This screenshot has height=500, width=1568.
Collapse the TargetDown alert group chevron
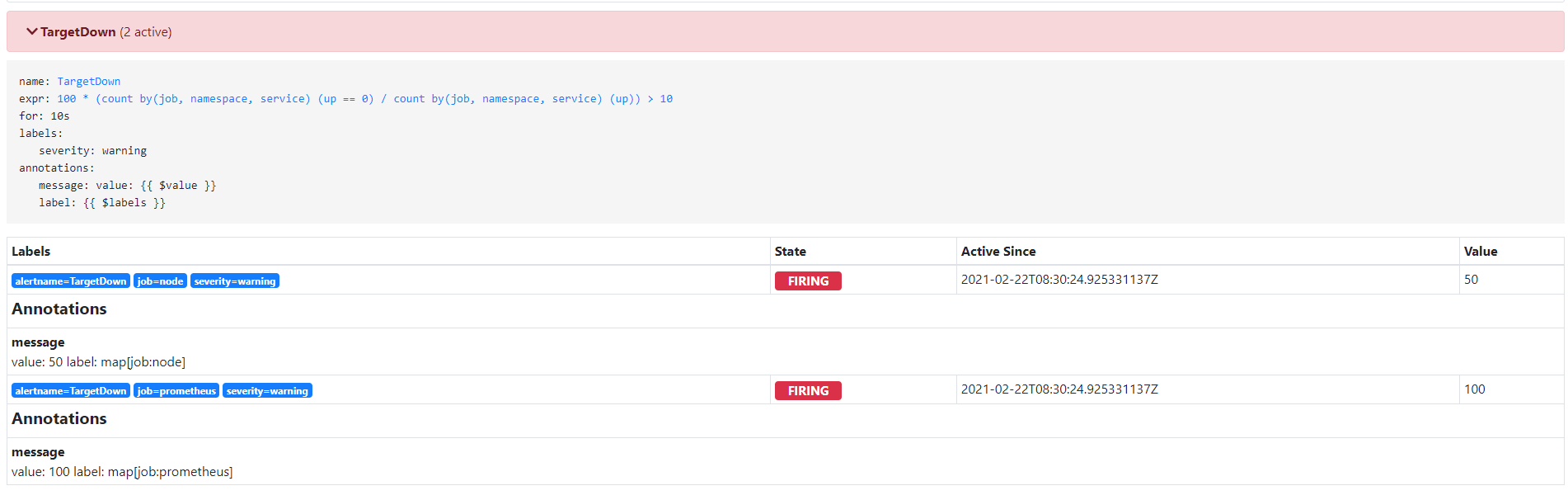31,31
